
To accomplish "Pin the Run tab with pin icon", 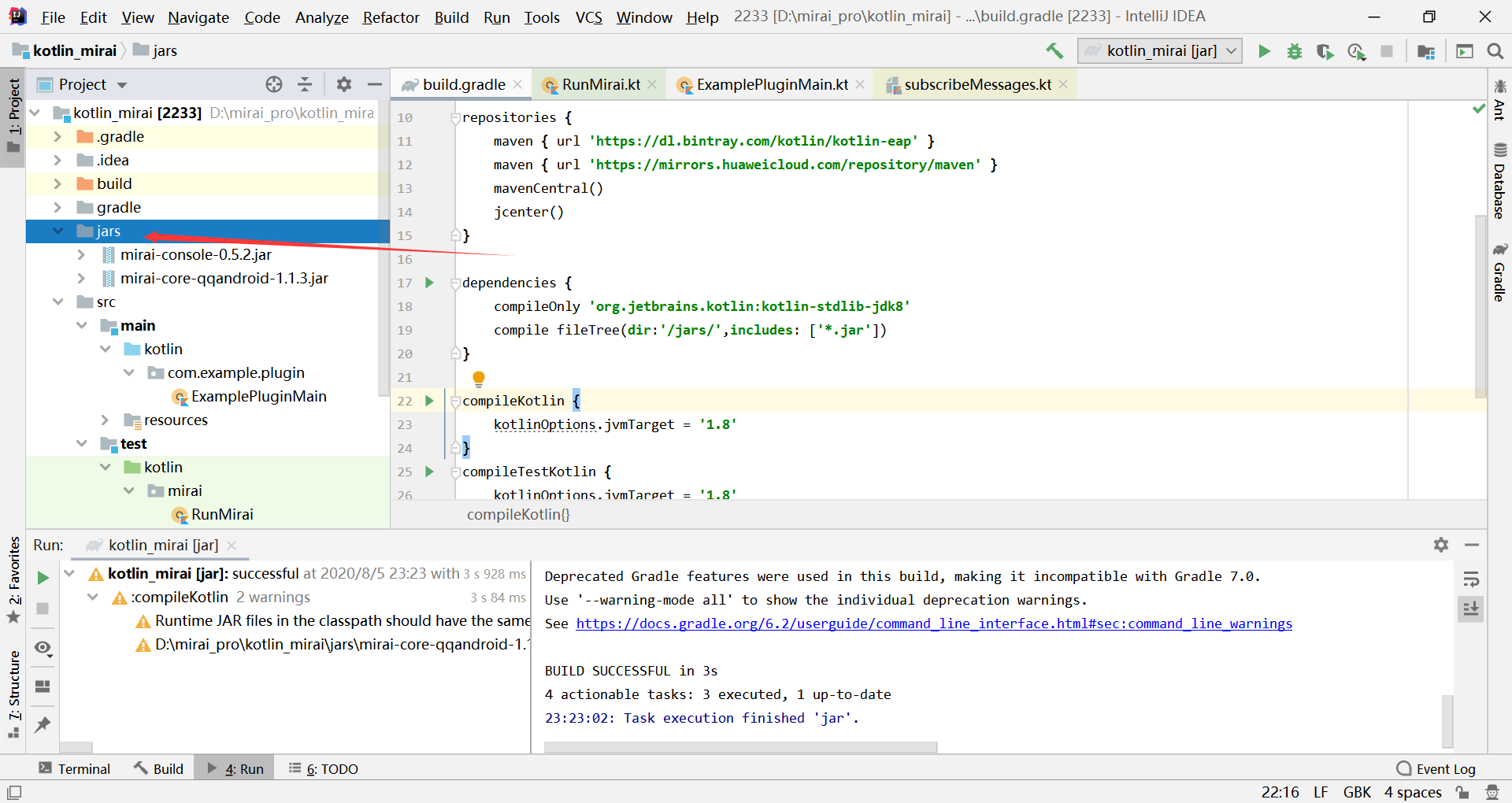I will click(43, 724).
